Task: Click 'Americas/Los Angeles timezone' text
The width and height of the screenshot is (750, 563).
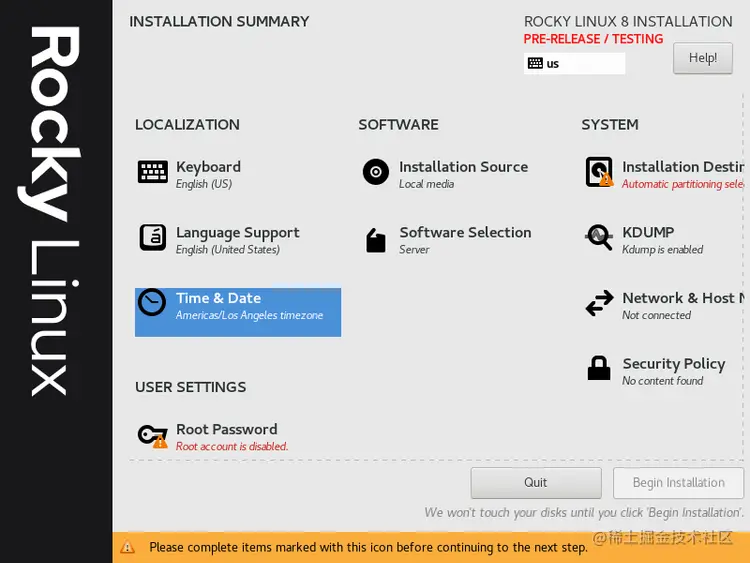Action: tap(249, 315)
